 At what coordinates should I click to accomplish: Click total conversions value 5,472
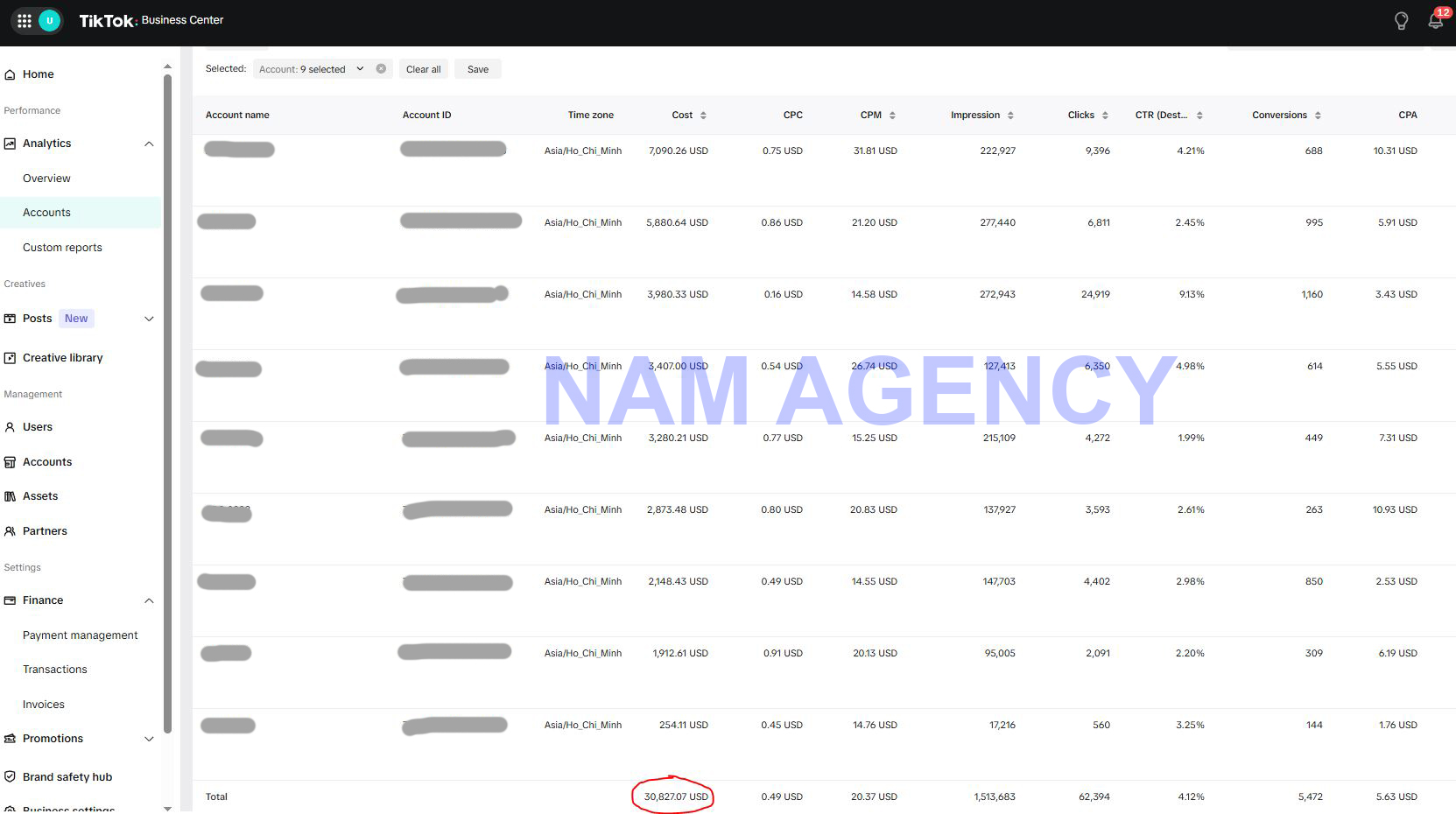(x=1311, y=797)
